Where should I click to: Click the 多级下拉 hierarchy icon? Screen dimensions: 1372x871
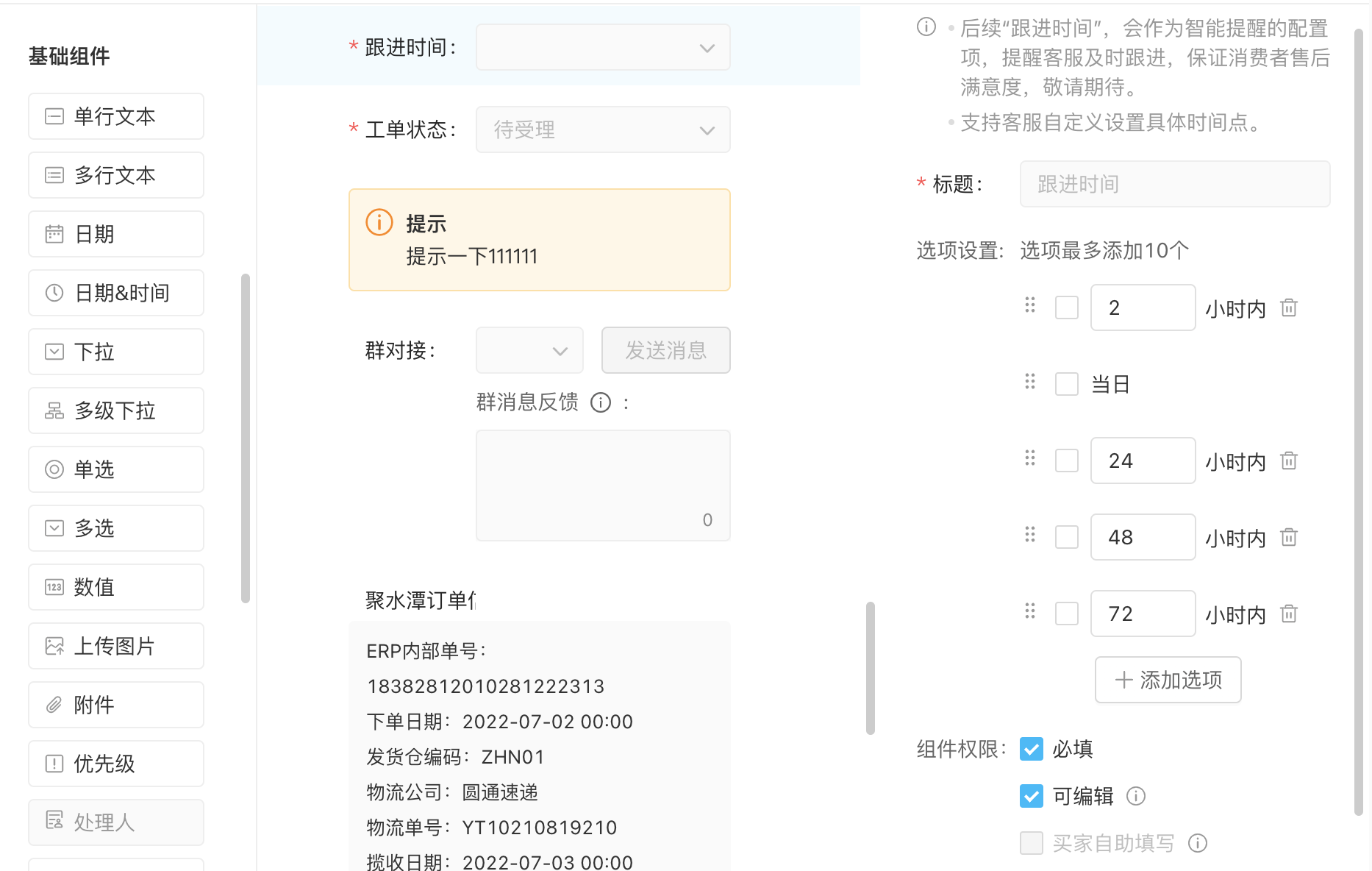coord(54,410)
